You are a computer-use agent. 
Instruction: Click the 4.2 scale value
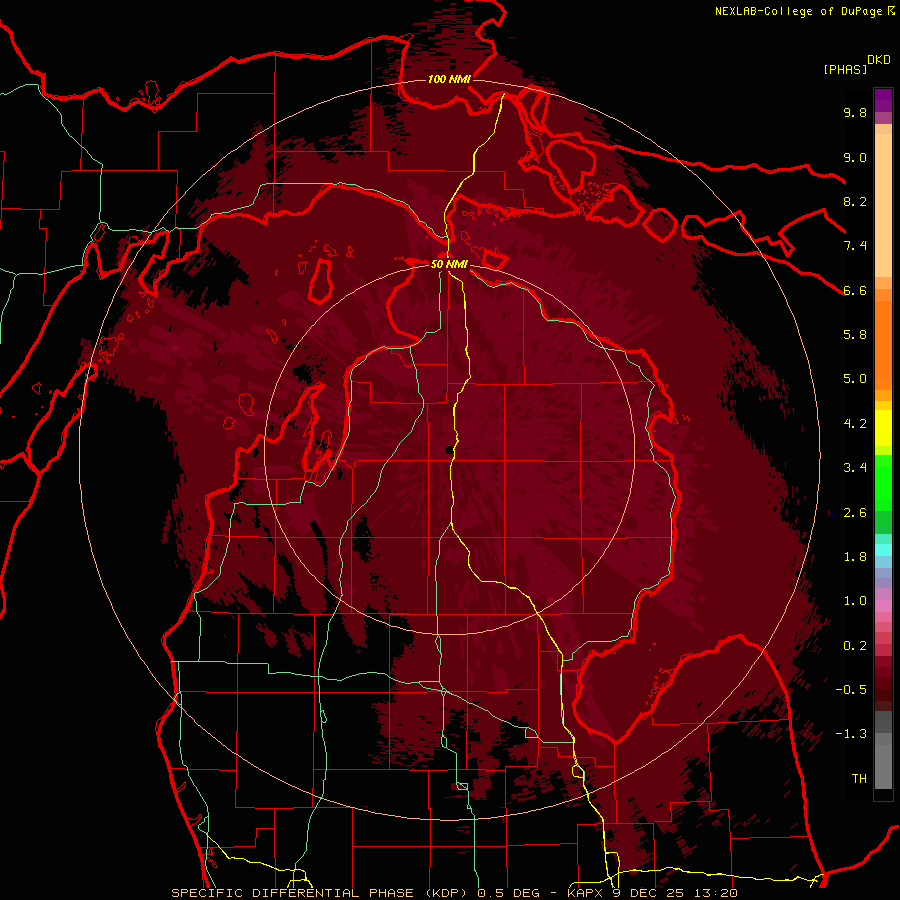pyautogui.click(x=855, y=424)
